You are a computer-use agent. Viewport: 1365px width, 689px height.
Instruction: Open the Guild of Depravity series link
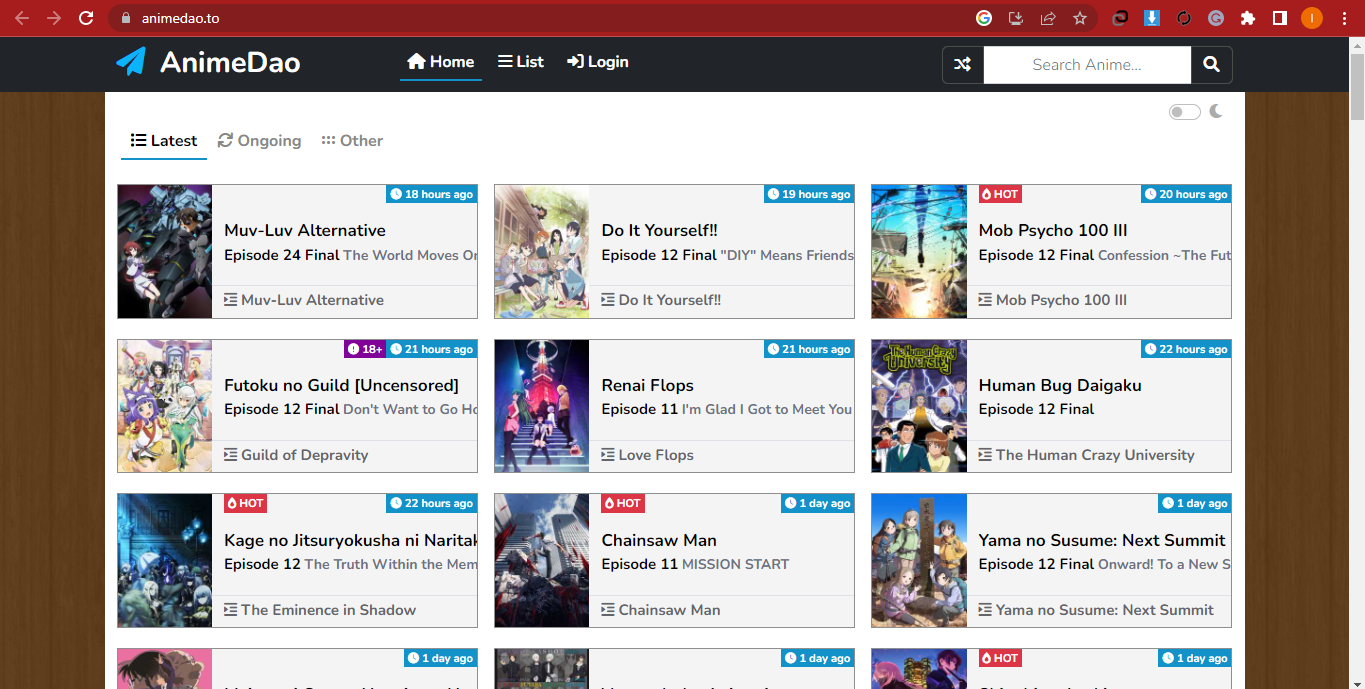pyautogui.click(x=296, y=455)
